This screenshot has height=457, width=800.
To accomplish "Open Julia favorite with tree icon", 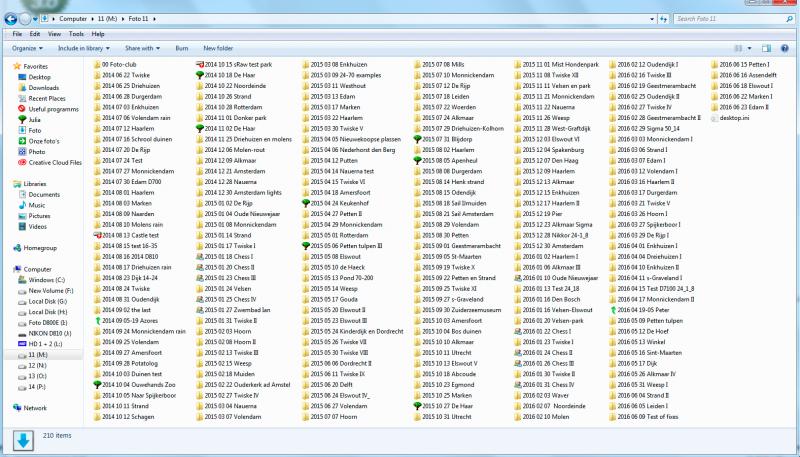I will coord(34,120).
